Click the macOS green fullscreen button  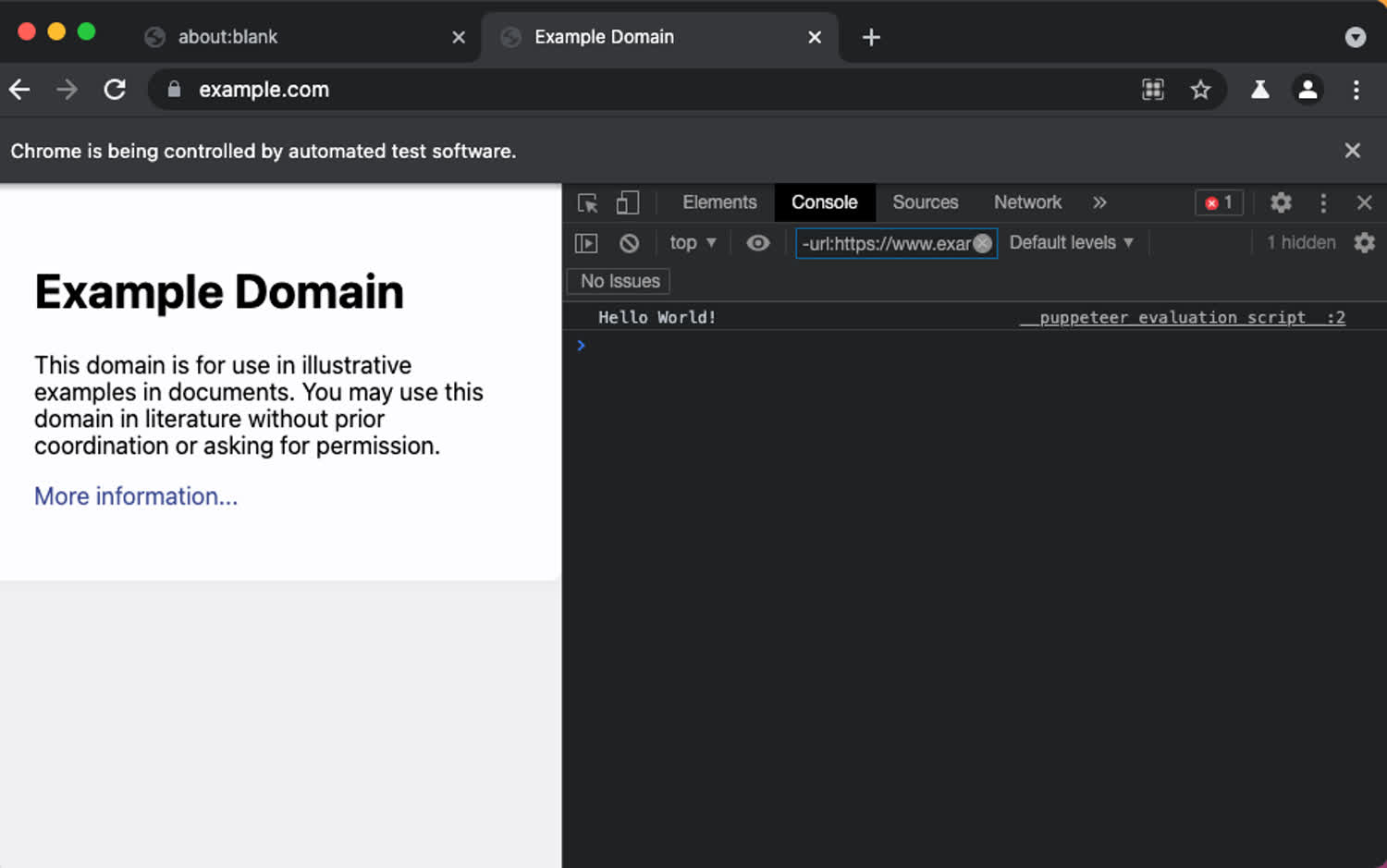point(86,31)
